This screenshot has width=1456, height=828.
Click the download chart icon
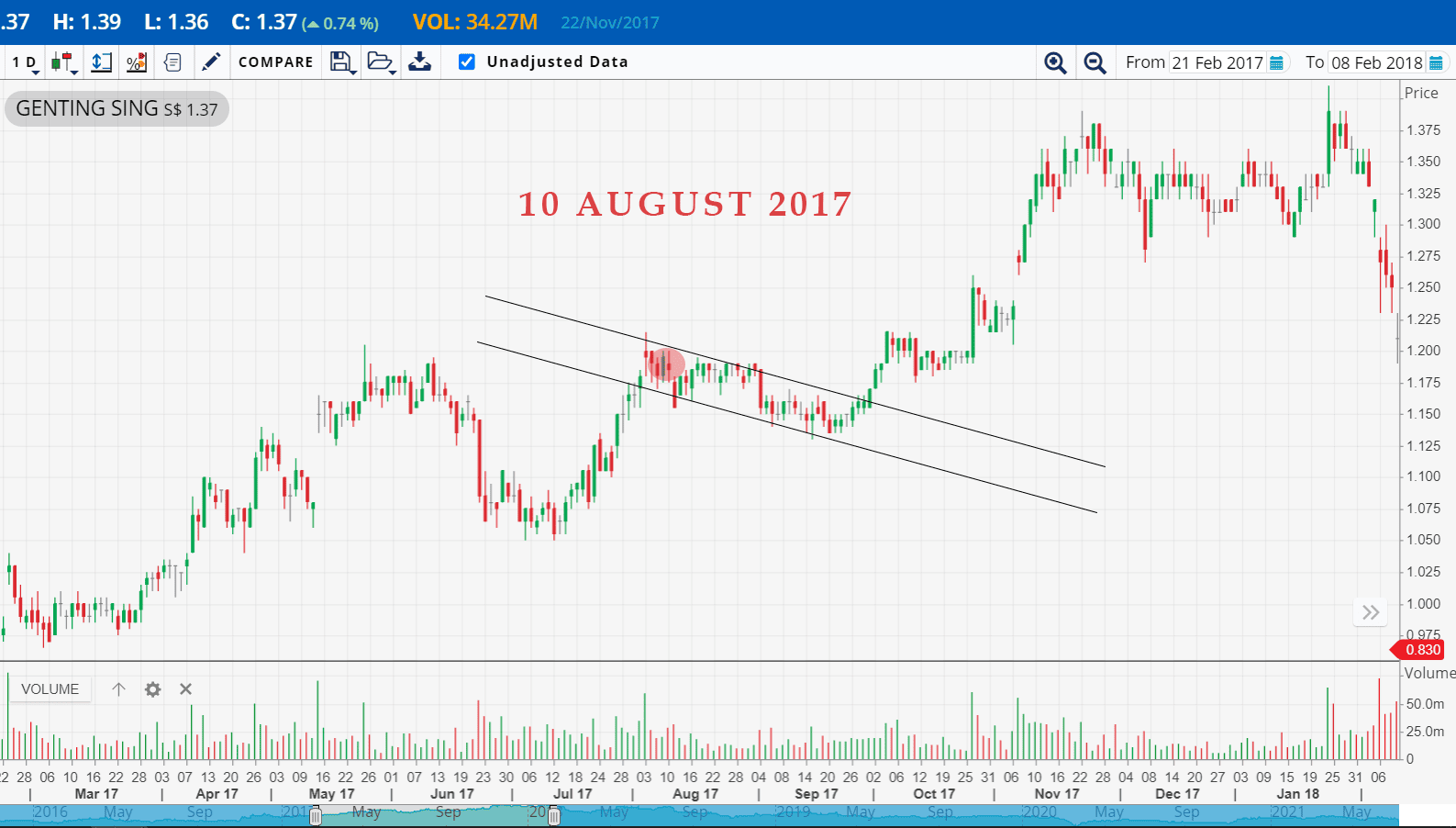[419, 62]
